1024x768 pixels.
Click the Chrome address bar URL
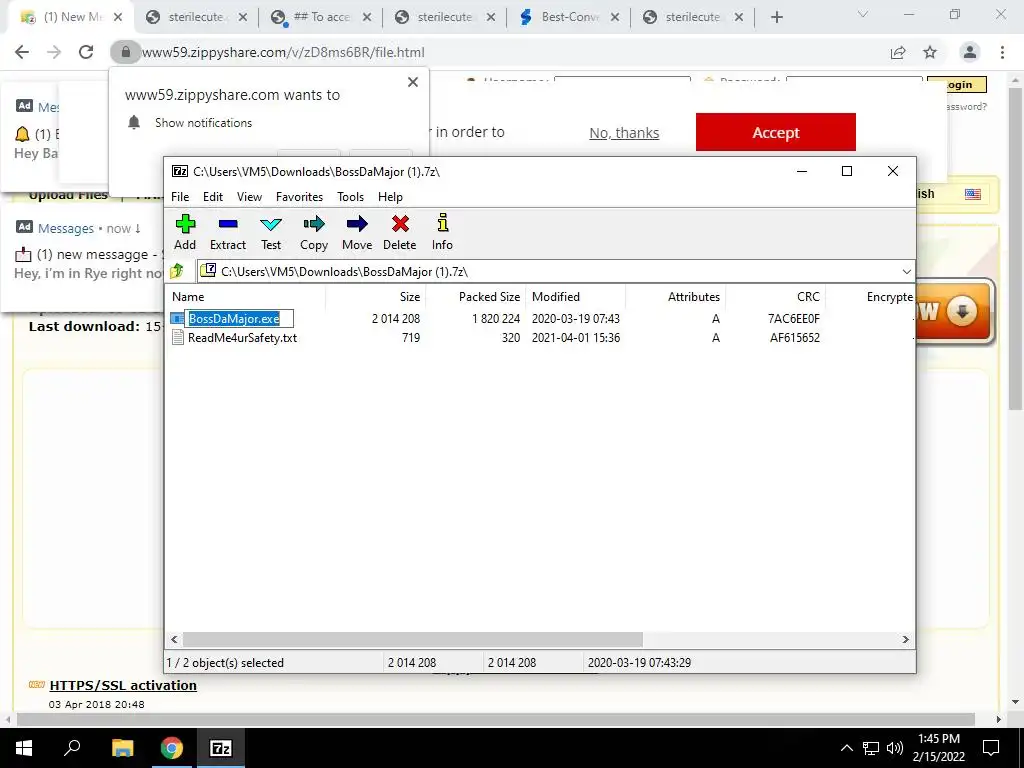click(283, 52)
